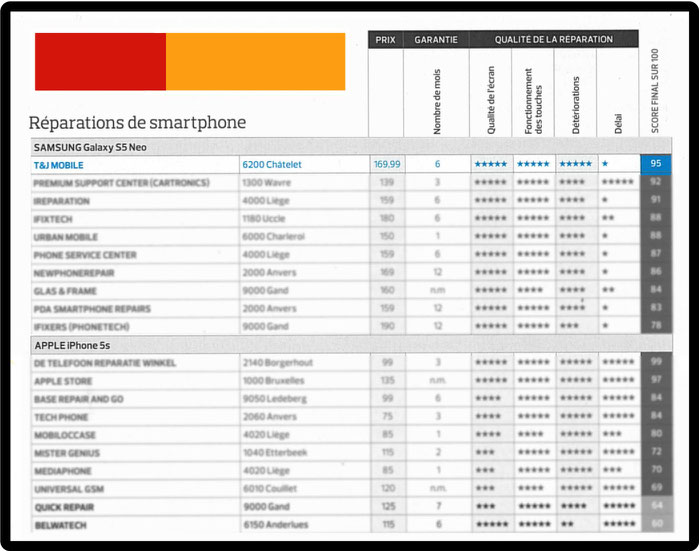Click the price '135' in APPLE STORE row
699x551 pixels.
click(387, 380)
